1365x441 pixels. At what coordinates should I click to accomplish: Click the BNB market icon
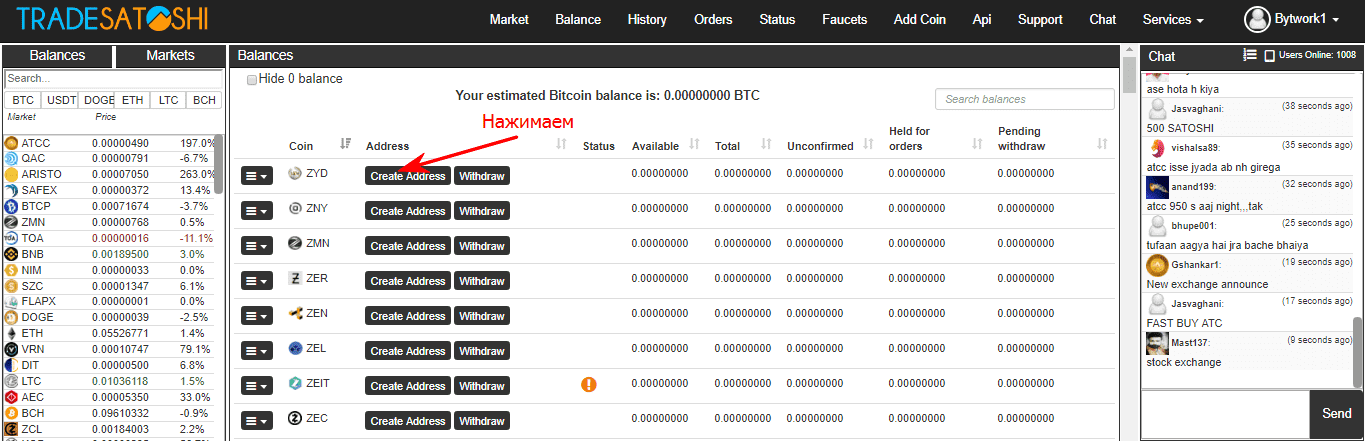coord(12,255)
